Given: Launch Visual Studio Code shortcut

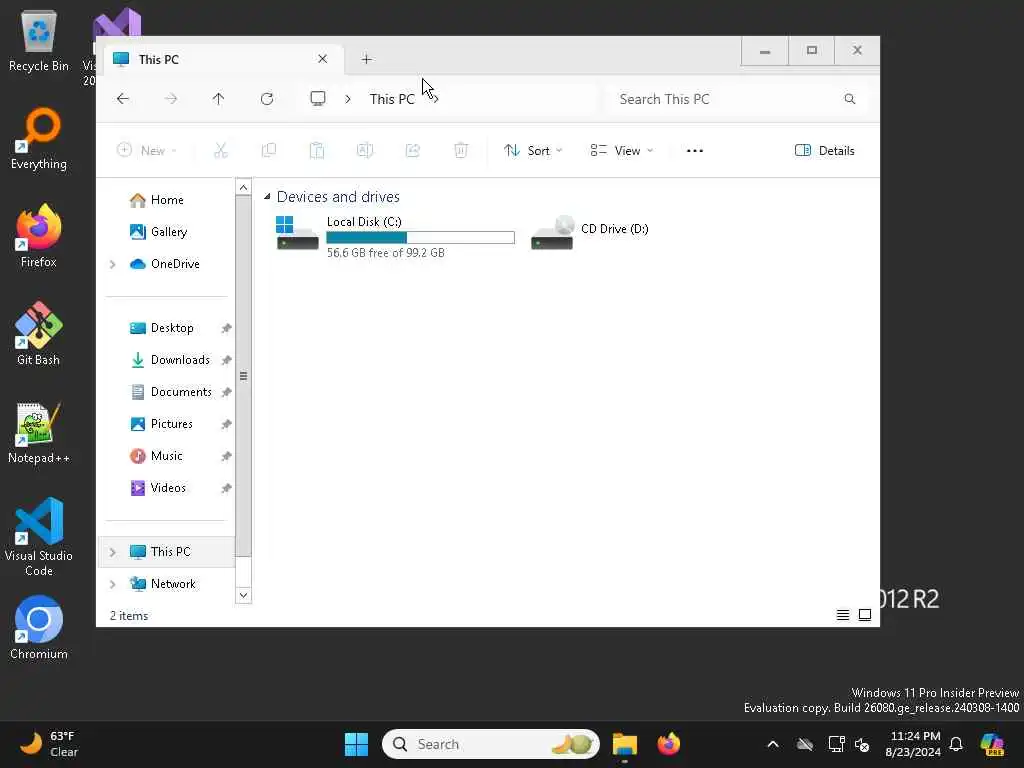Looking at the screenshot, I should [x=39, y=537].
